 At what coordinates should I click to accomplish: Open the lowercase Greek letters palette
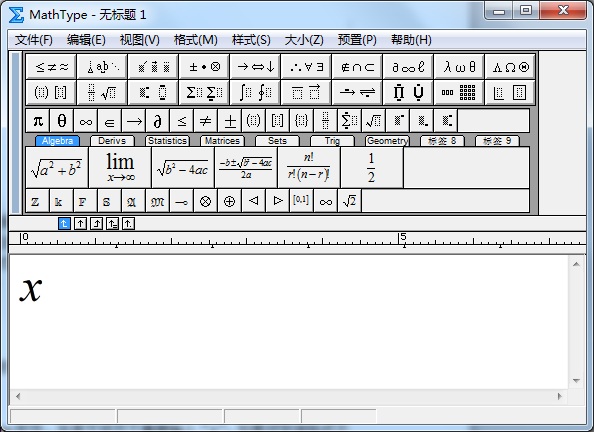tap(459, 67)
